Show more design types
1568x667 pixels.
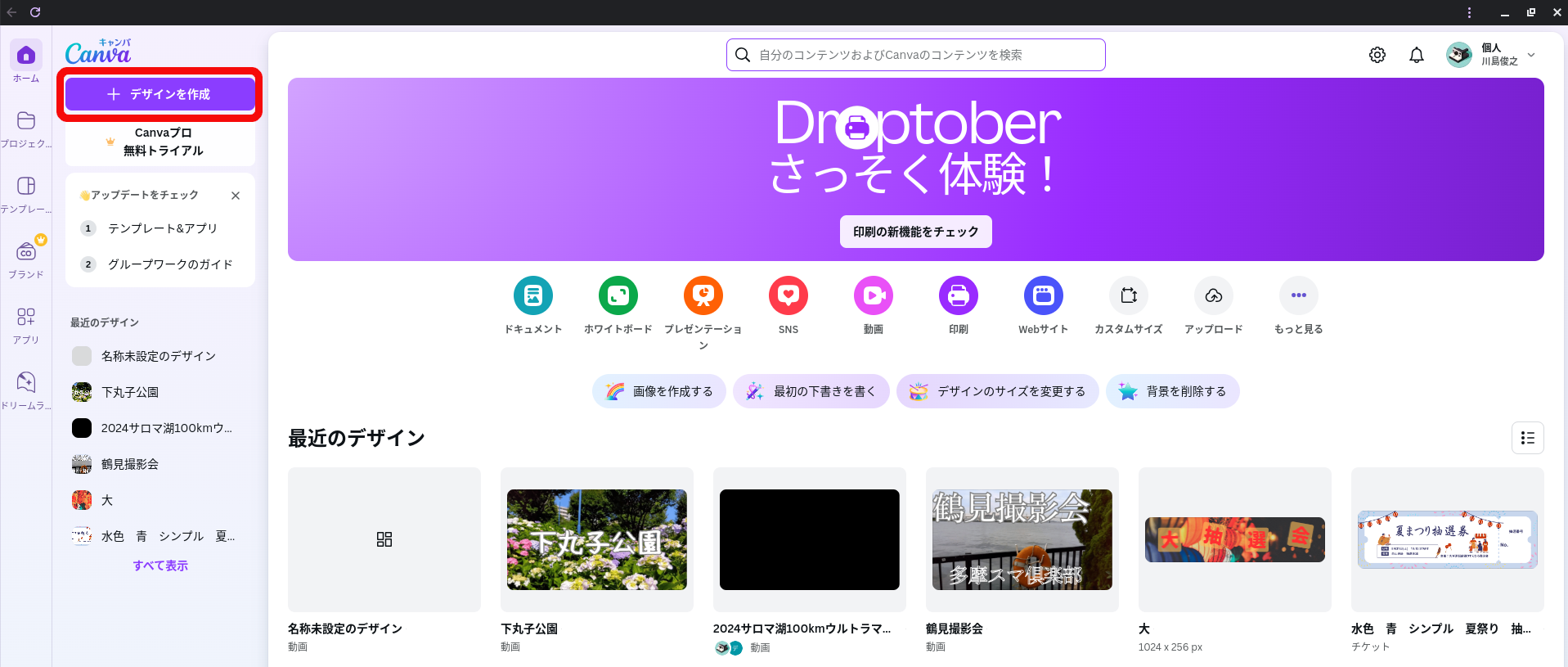click(x=1298, y=295)
